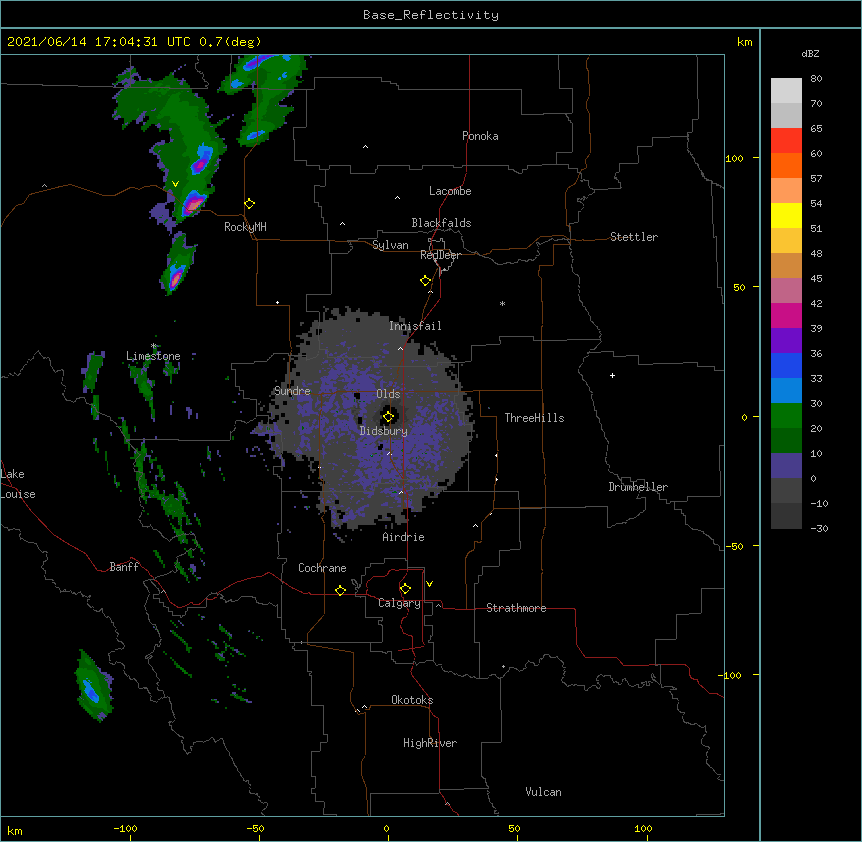Screen dimensions: 862x842
Task: Click the yellow diamond marker near RockyMH
Action: point(249,204)
